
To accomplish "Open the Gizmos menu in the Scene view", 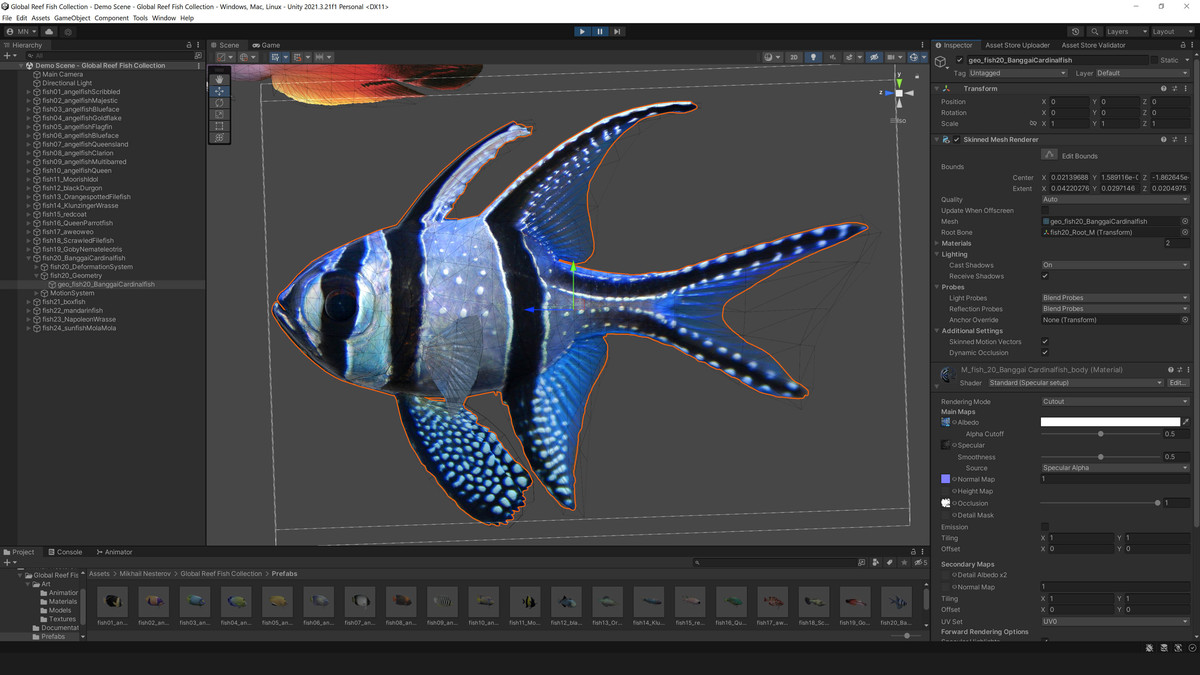I will (x=914, y=57).
